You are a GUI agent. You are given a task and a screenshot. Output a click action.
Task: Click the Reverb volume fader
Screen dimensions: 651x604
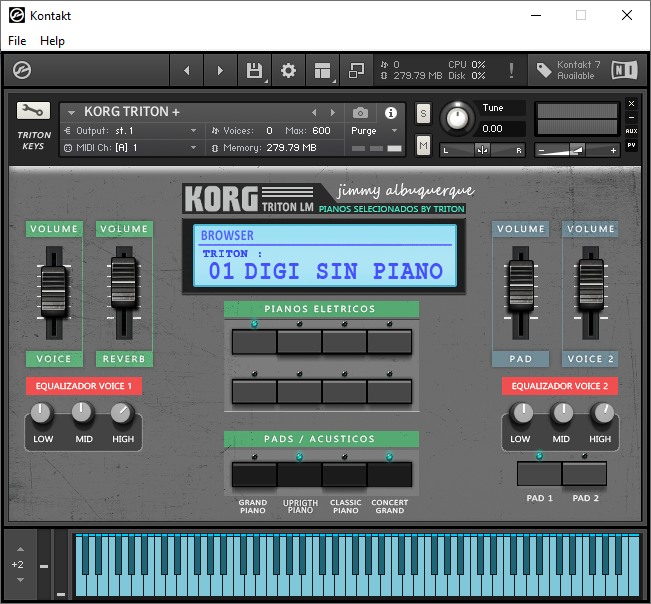coord(124,284)
